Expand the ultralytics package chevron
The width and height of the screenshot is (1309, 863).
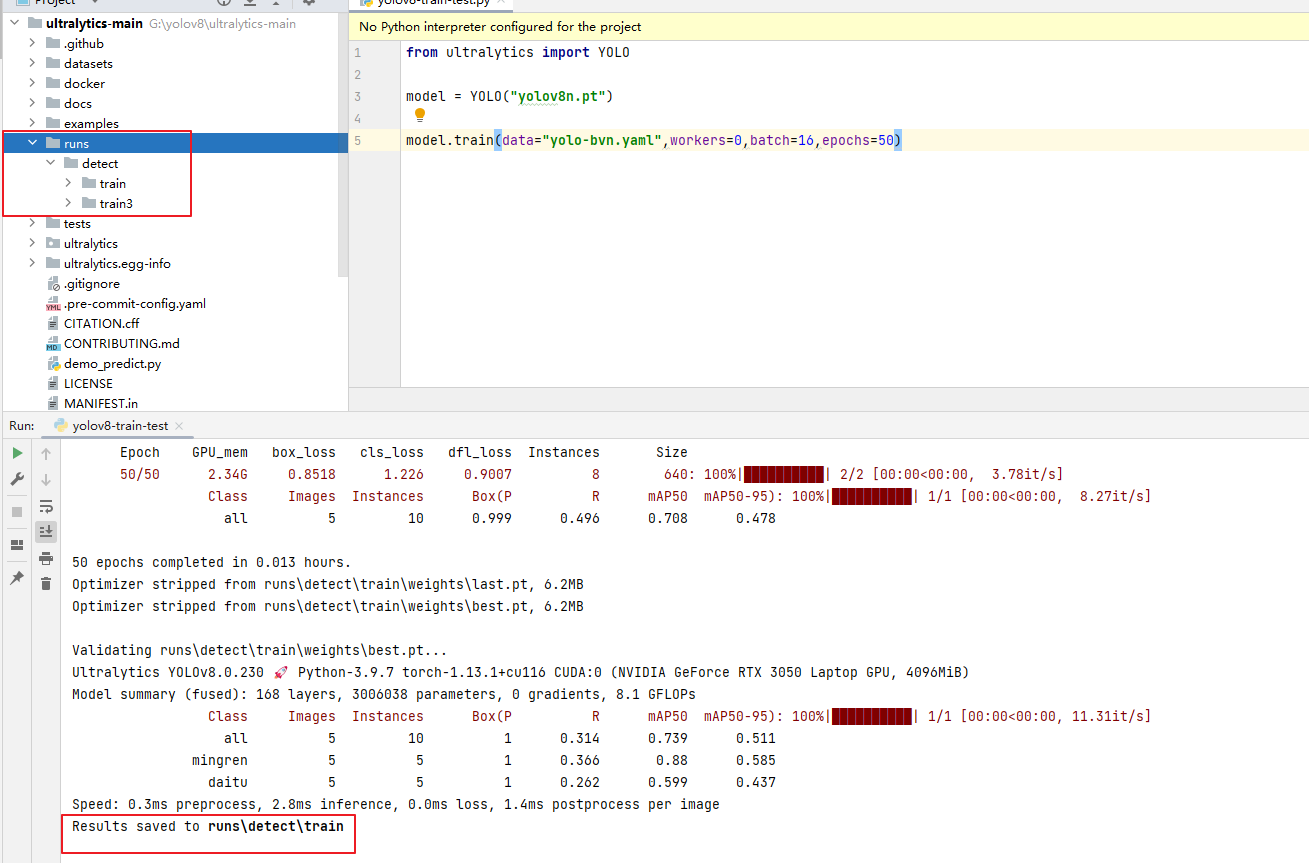pyautogui.click(x=32, y=243)
